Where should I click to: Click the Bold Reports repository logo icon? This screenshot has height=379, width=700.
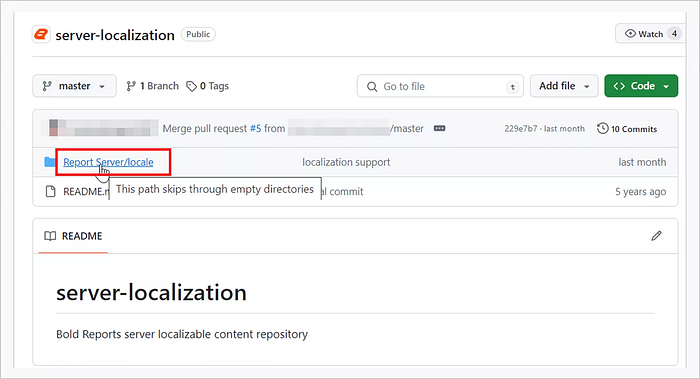coord(41,34)
